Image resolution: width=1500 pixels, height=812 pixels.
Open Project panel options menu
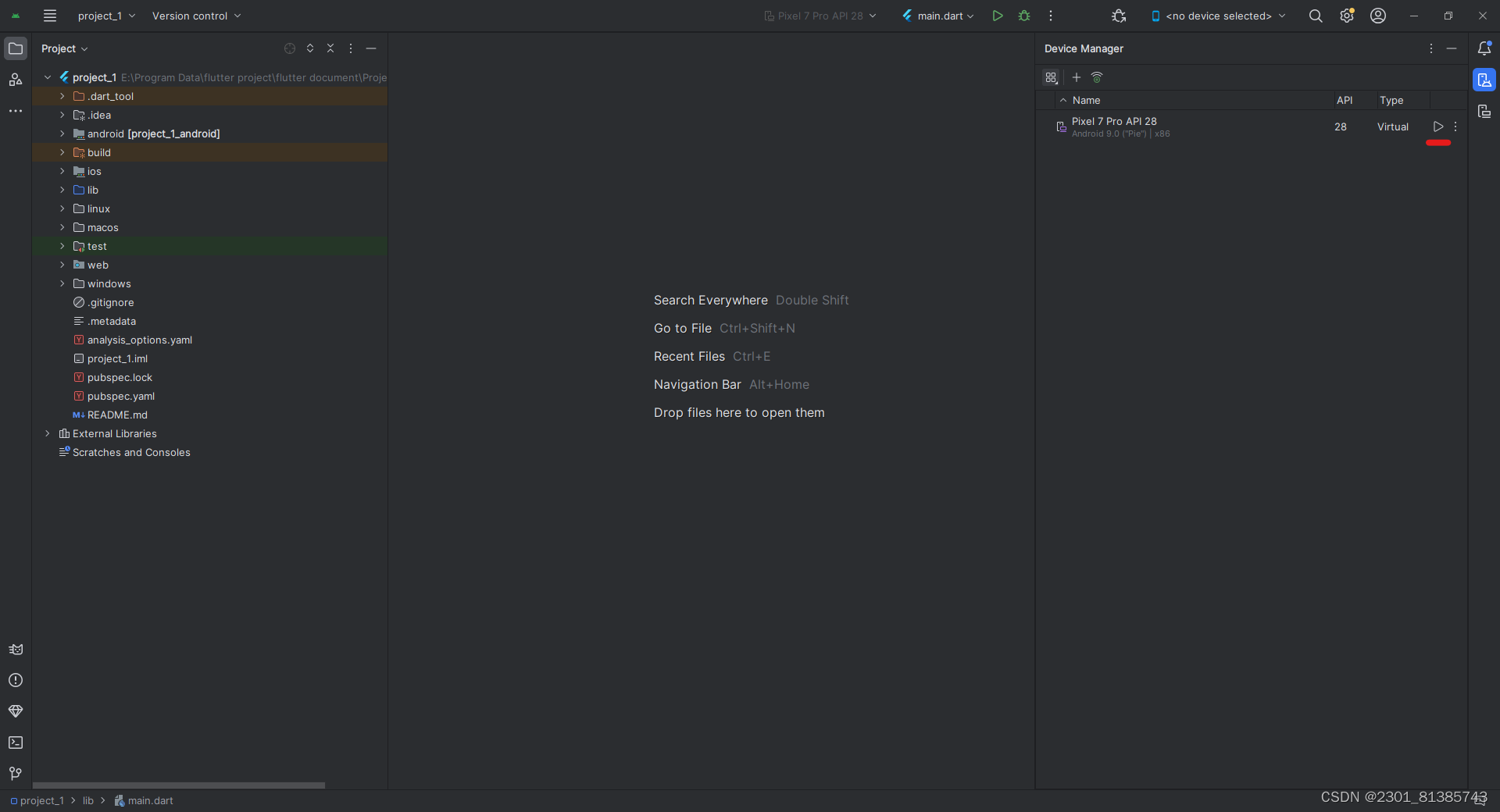pyautogui.click(x=351, y=48)
